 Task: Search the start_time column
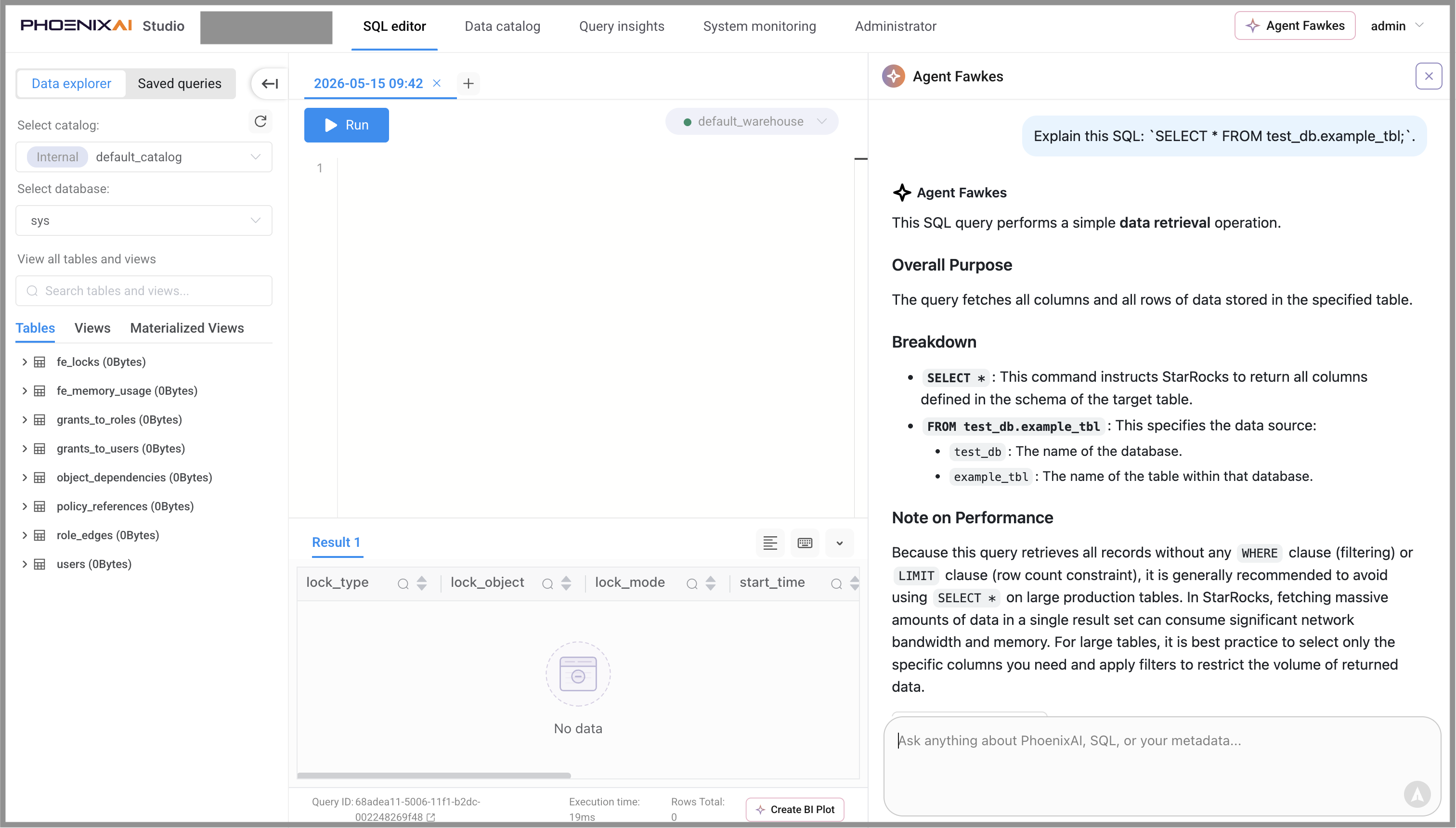pyautogui.click(x=836, y=583)
